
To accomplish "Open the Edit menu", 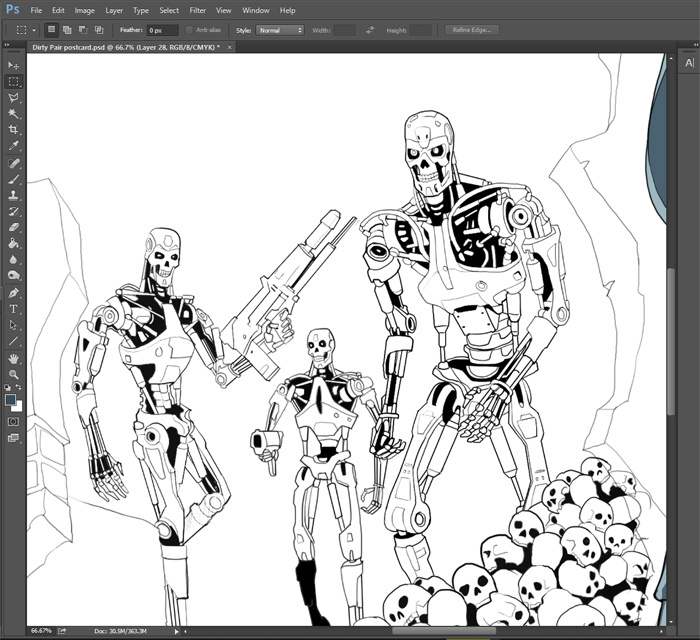I will pos(58,10).
